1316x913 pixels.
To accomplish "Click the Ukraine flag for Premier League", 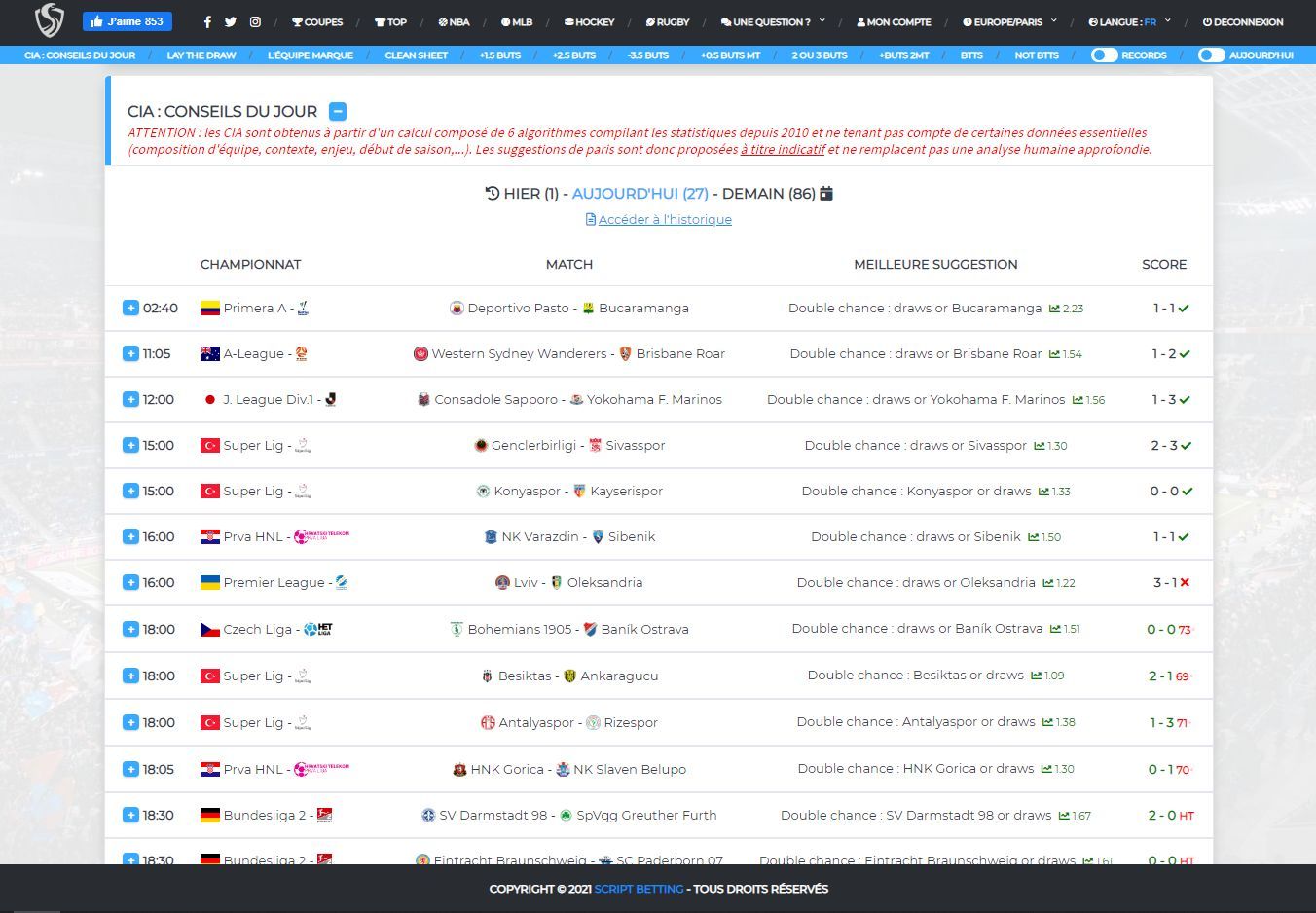I will pos(209,582).
